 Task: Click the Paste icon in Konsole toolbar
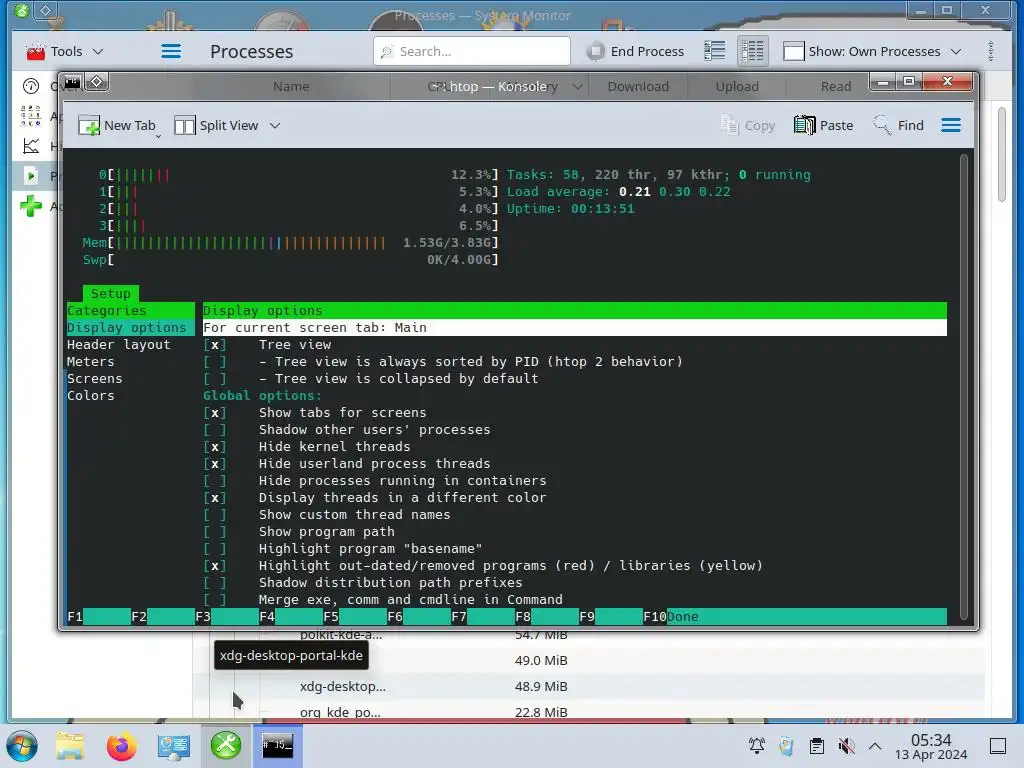click(x=805, y=125)
